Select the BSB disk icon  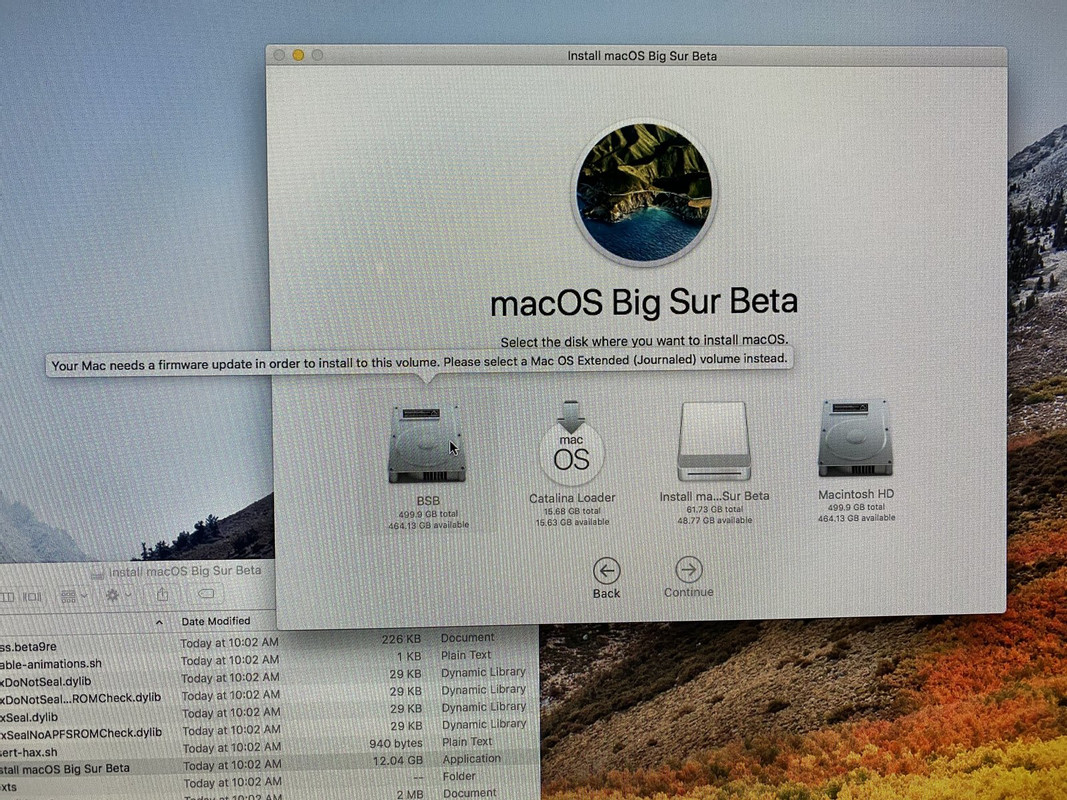coord(427,444)
